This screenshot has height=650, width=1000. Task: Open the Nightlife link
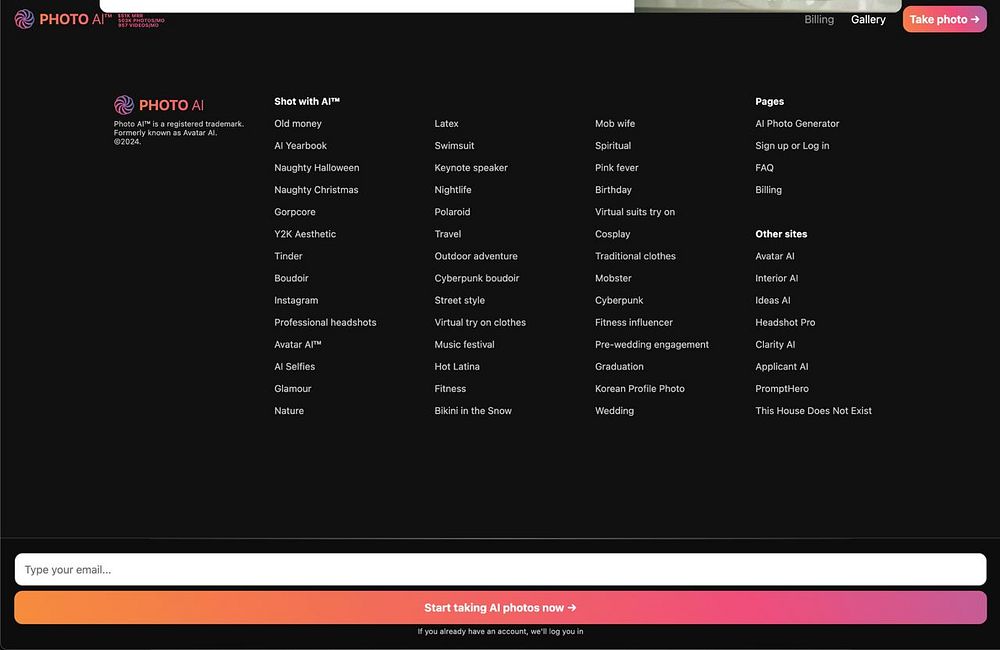click(453, 190)
